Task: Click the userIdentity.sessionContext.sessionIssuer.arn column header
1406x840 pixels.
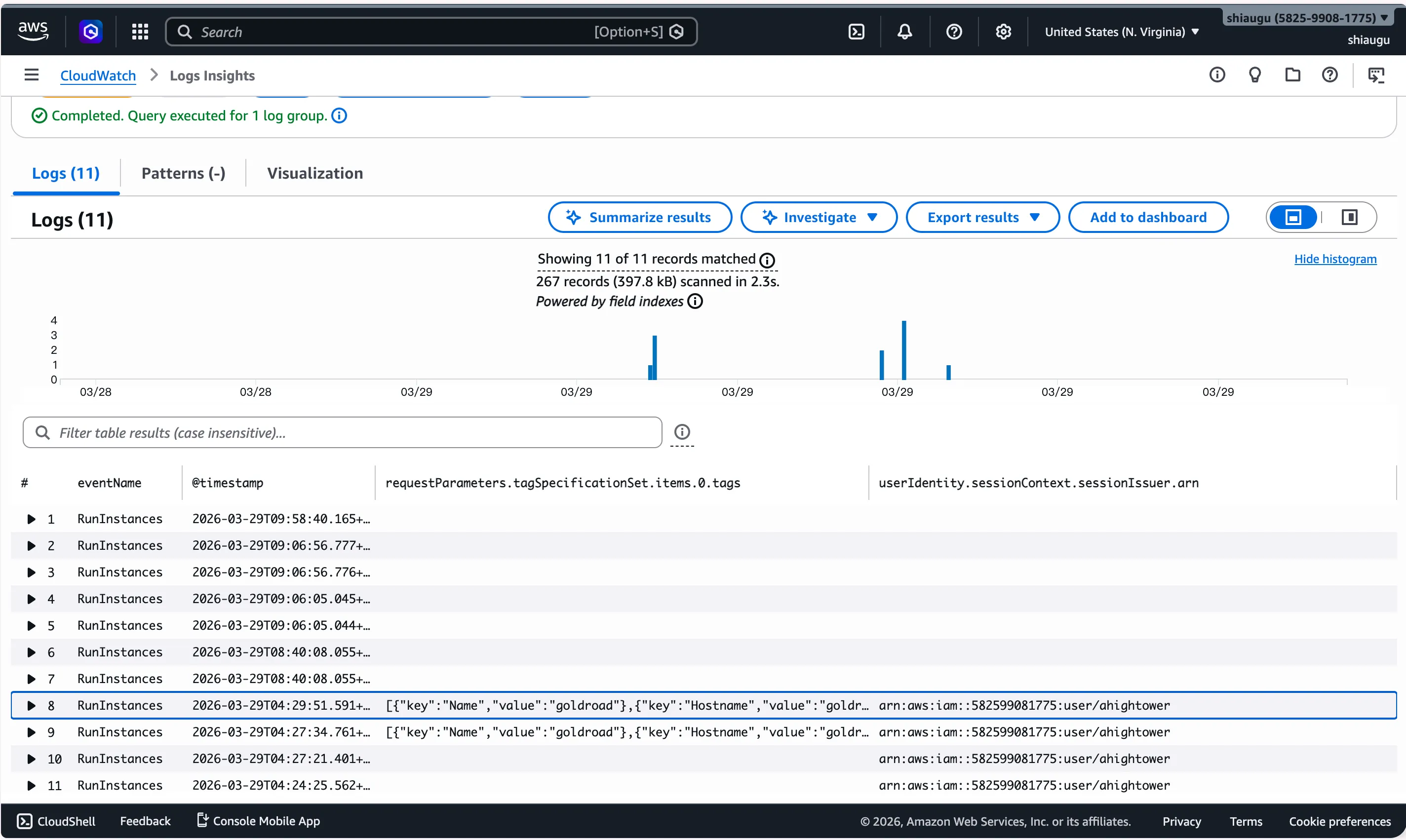Action: point(1039,483)
